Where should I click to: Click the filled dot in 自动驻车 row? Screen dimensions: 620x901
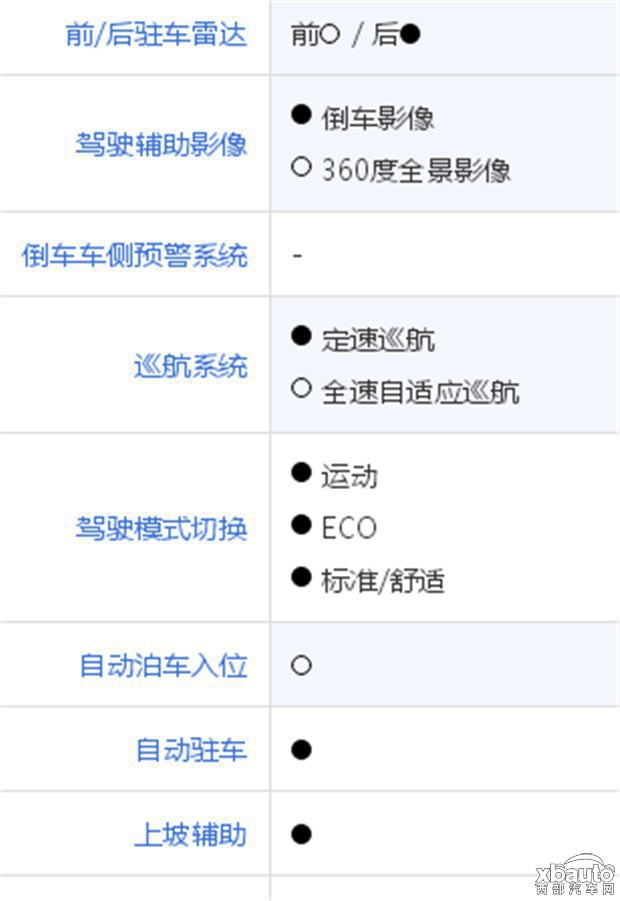click(x=301, y=750)
